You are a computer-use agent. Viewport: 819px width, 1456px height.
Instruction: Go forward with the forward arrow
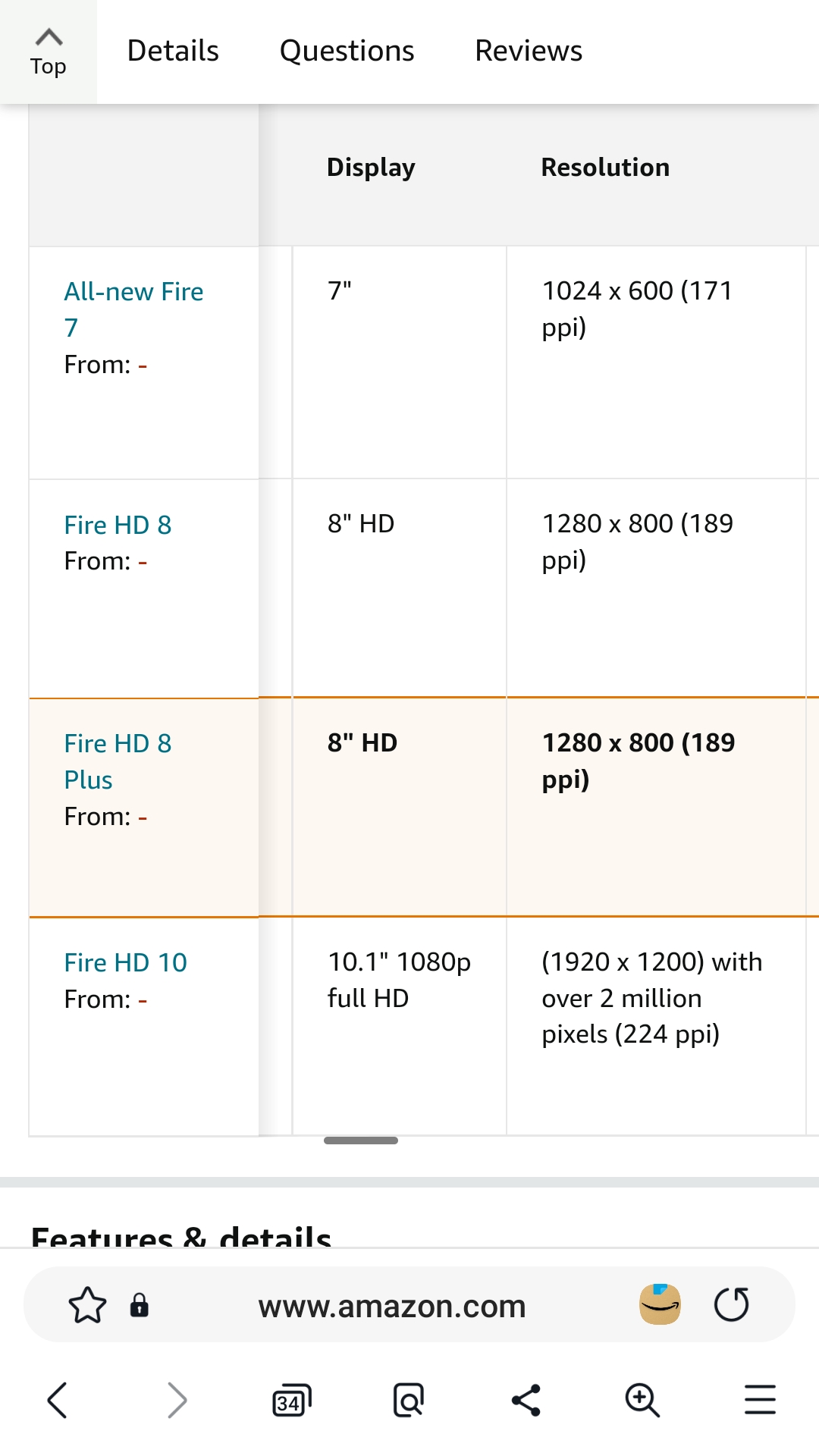176,1400
